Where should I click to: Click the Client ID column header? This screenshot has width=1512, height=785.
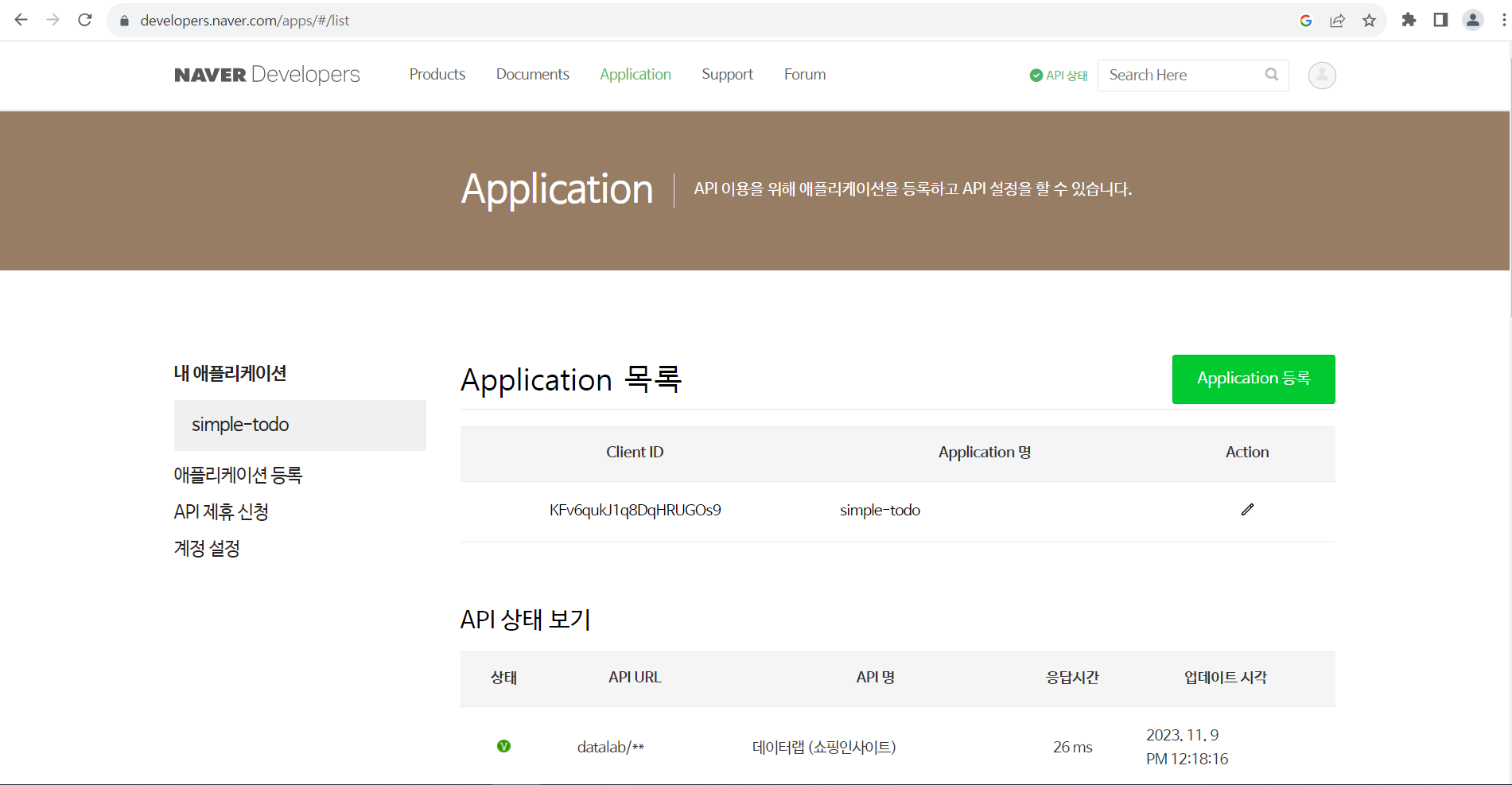pos(635,453)
